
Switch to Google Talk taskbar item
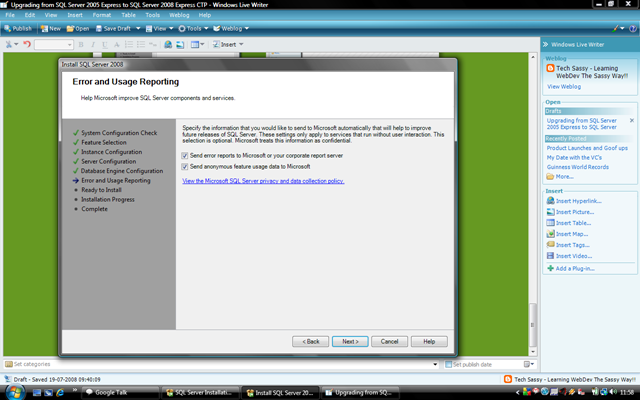click(120, 393)
